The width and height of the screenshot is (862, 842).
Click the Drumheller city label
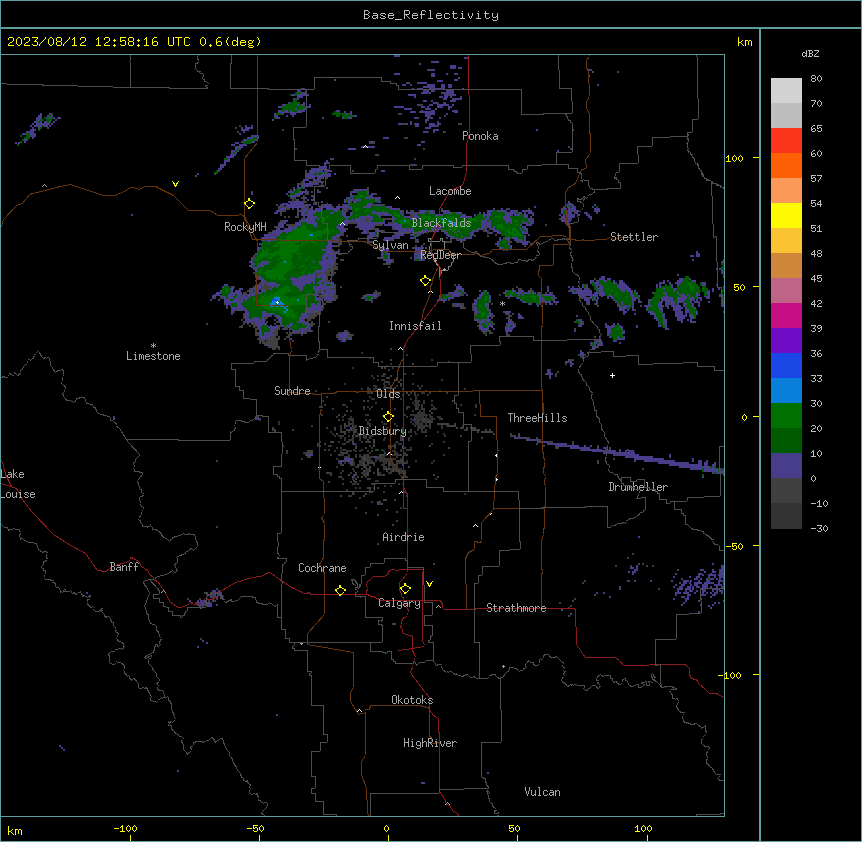pos(638,487)
